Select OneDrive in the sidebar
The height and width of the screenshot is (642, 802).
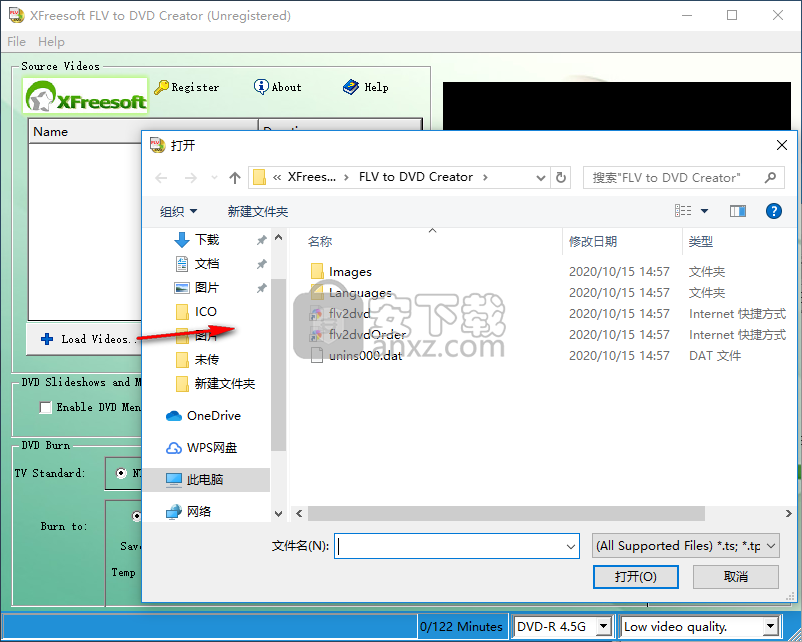click(213, 416)
